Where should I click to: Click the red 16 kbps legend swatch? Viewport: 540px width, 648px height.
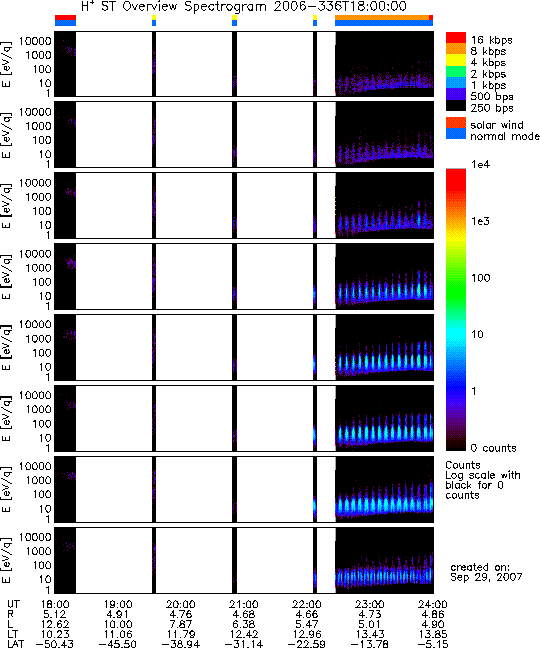(x=456, y=38)
